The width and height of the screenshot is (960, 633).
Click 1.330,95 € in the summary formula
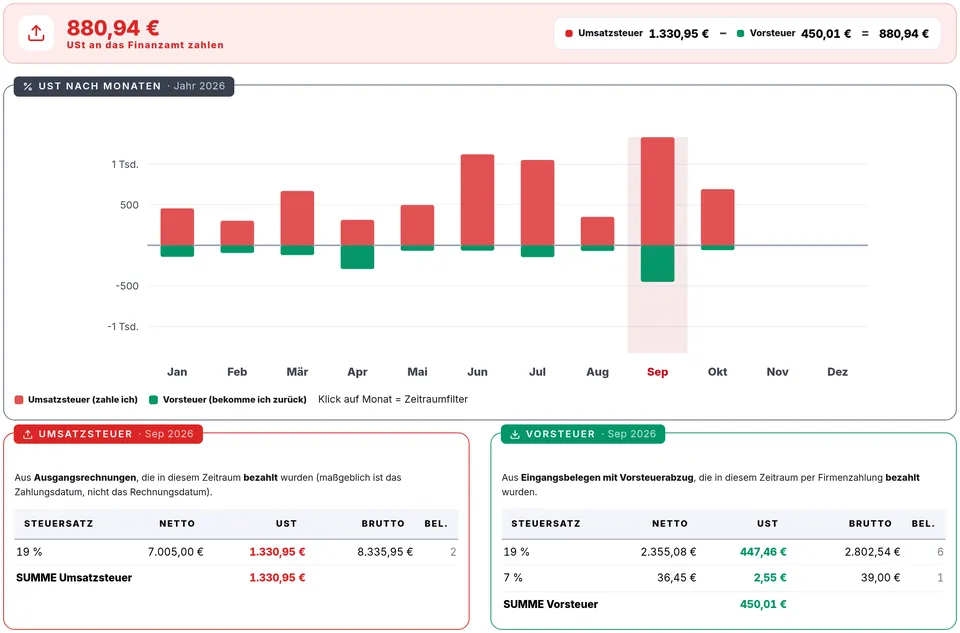(678, 34)
